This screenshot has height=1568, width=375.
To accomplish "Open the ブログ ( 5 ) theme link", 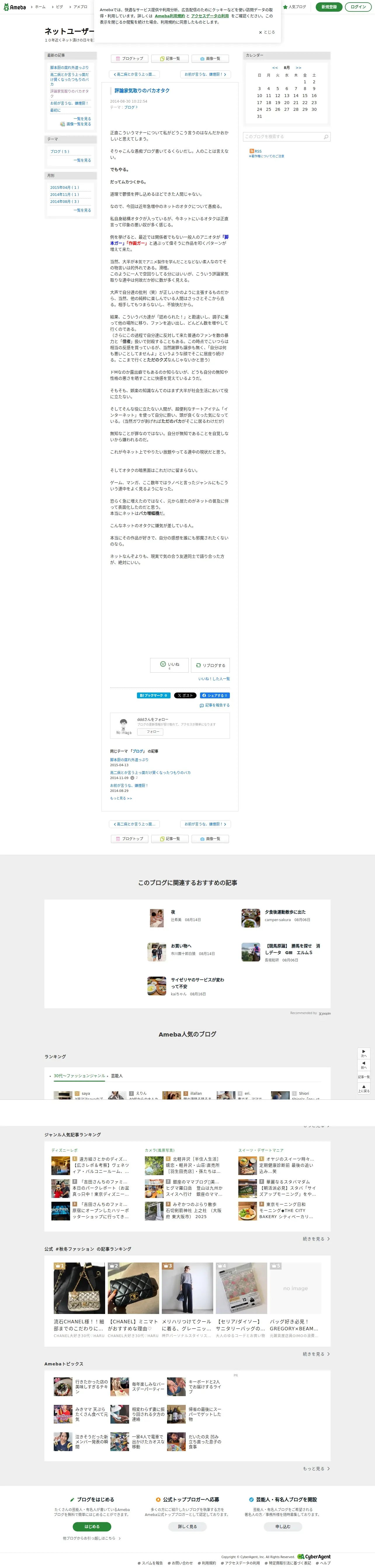I will coord(60,151).
